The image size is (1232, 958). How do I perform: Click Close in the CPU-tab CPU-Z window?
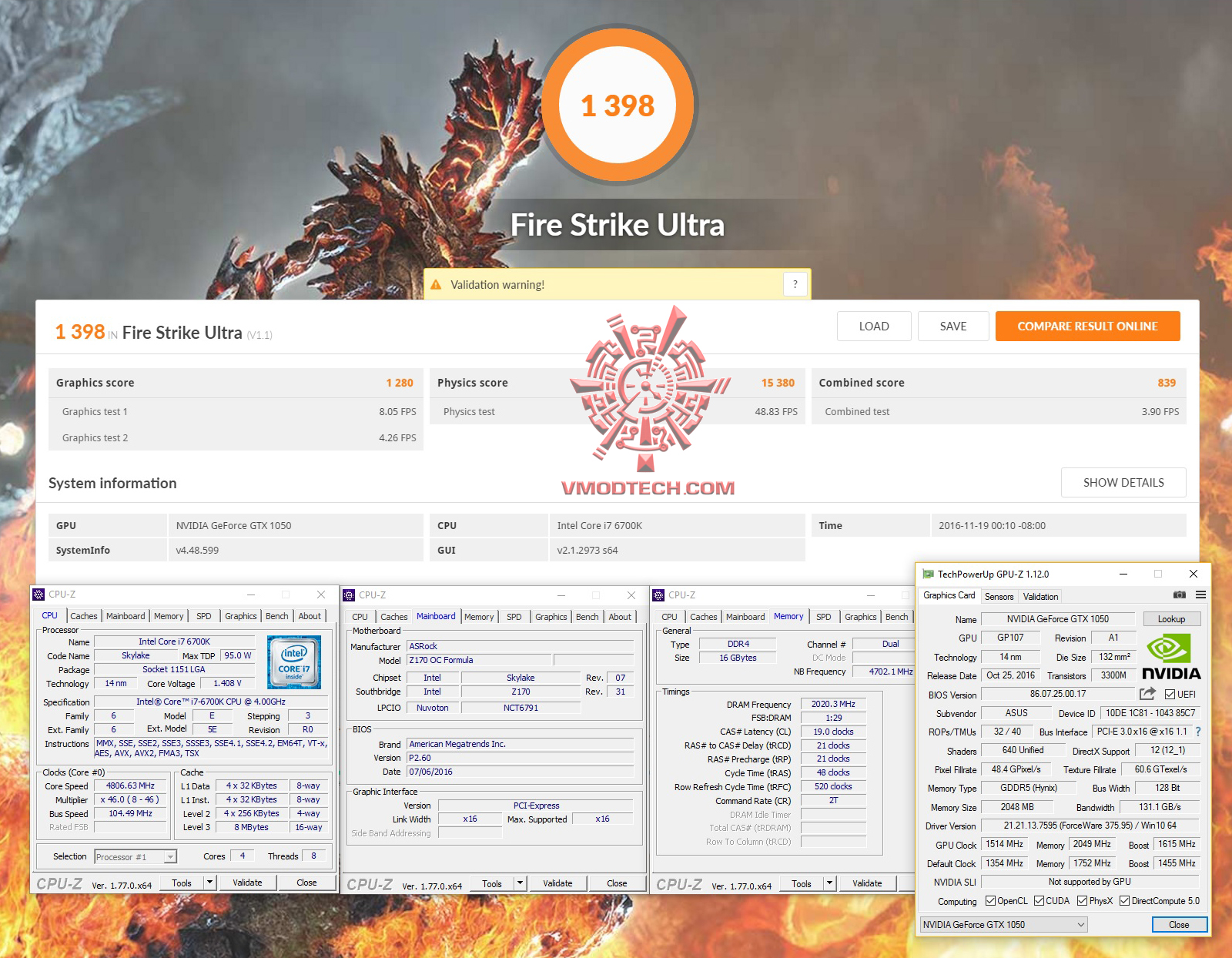click(x=306, y=883)
